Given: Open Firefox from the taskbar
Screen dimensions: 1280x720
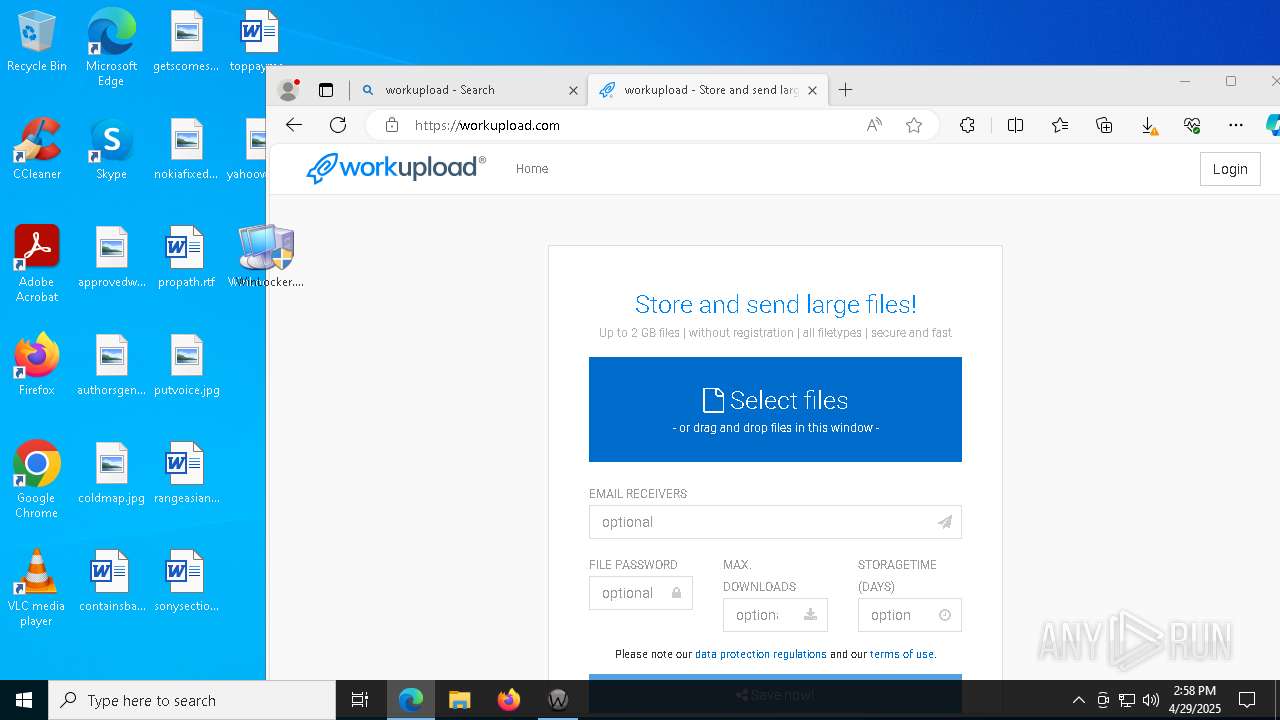Looking at the screenshot, I should coord(508,700).
